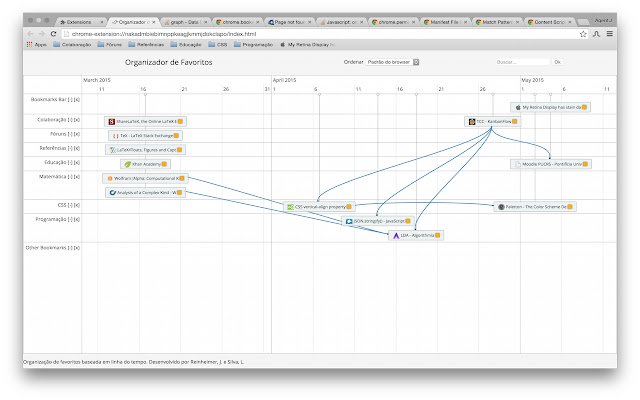Collapse the Educação row with [-]
The height and width of the screenshot is (400, 640).
71,162
